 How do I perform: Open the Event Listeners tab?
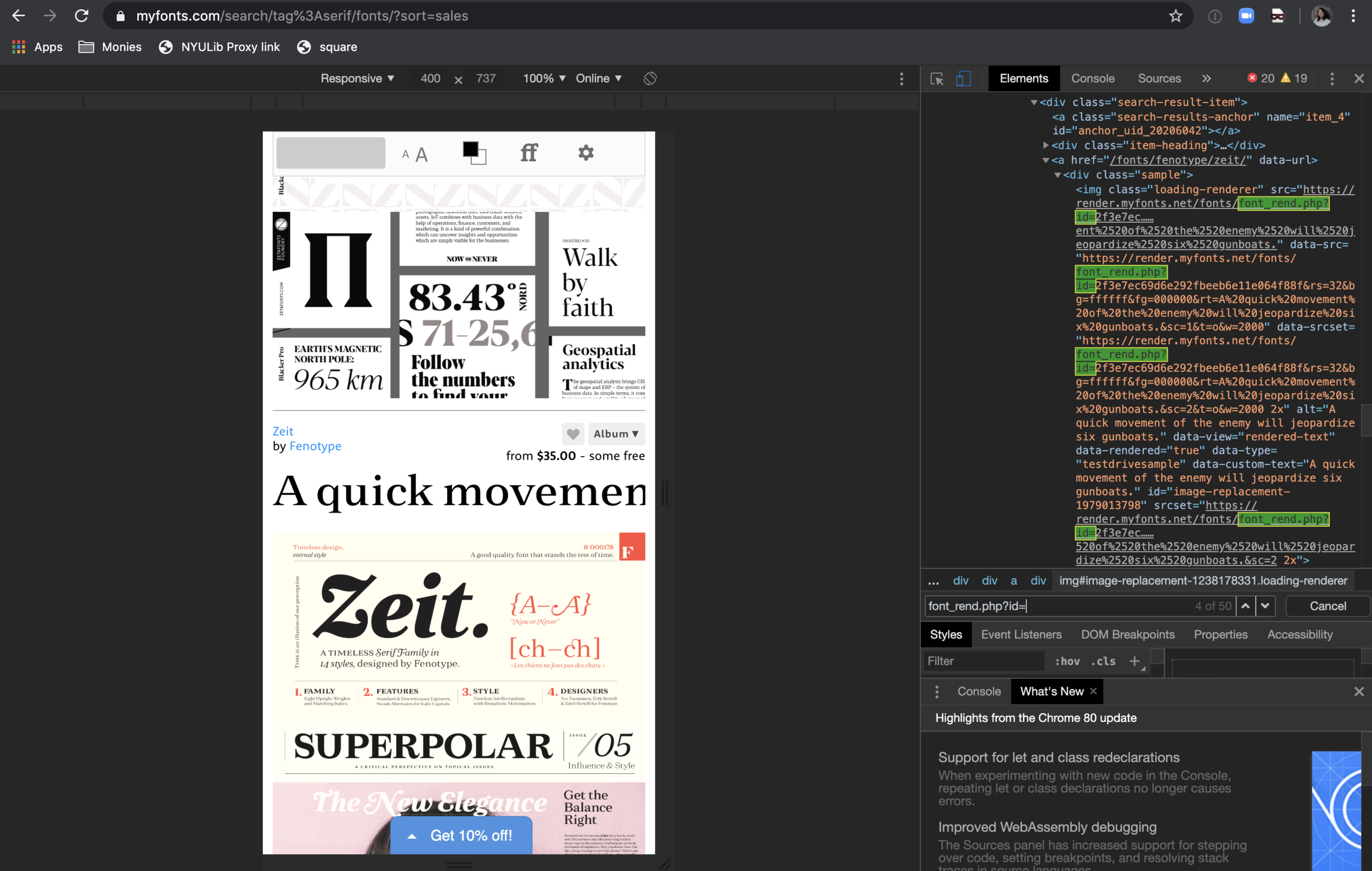click(1021, 634)
